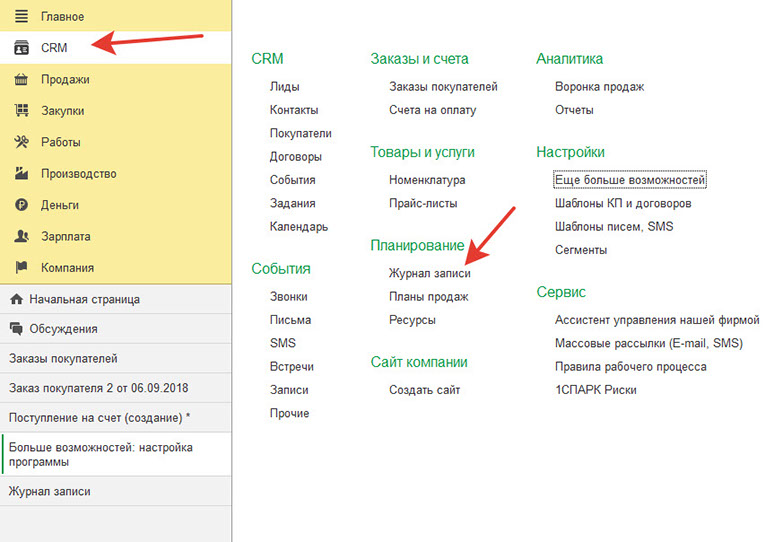Screen dimensions: 783x542
Task: Open the Работы section
Action: tap(116, 142)
